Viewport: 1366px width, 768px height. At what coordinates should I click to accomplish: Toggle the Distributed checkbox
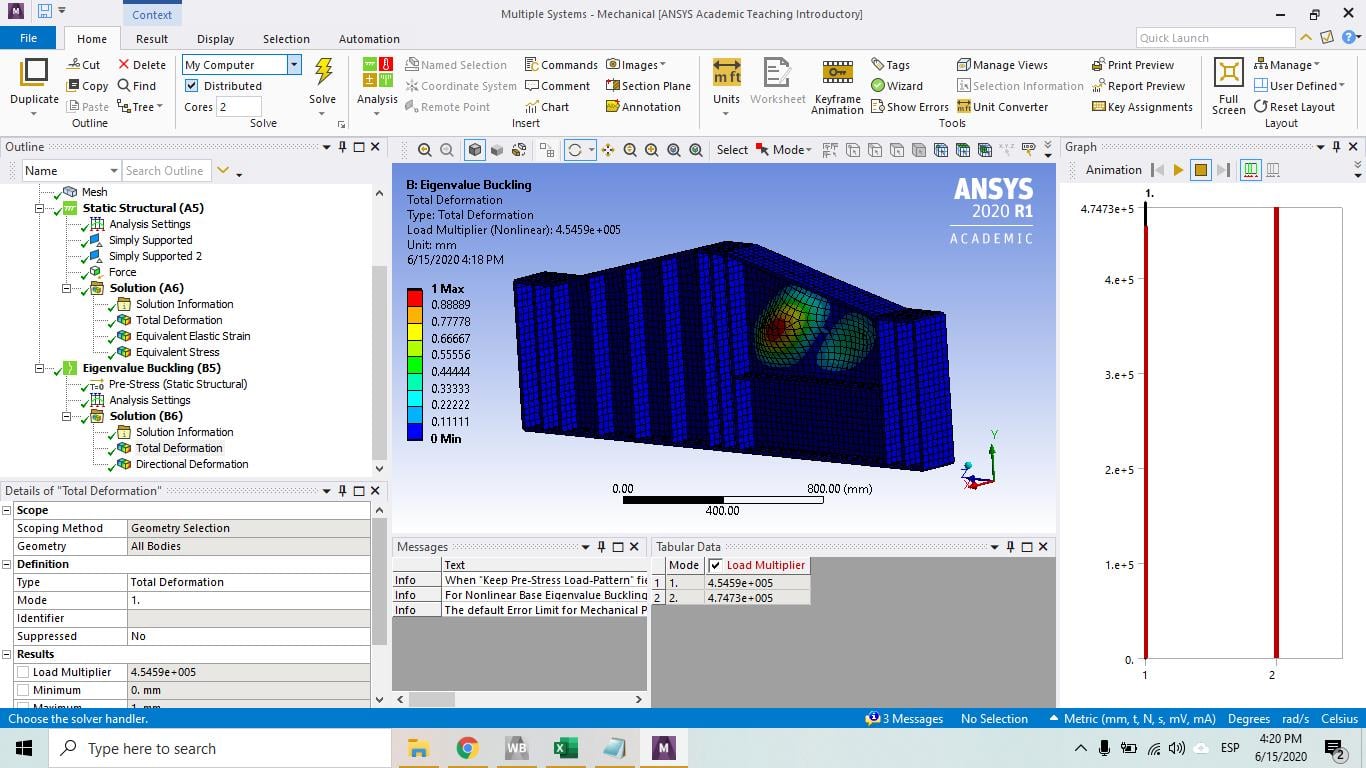[192, 86]
